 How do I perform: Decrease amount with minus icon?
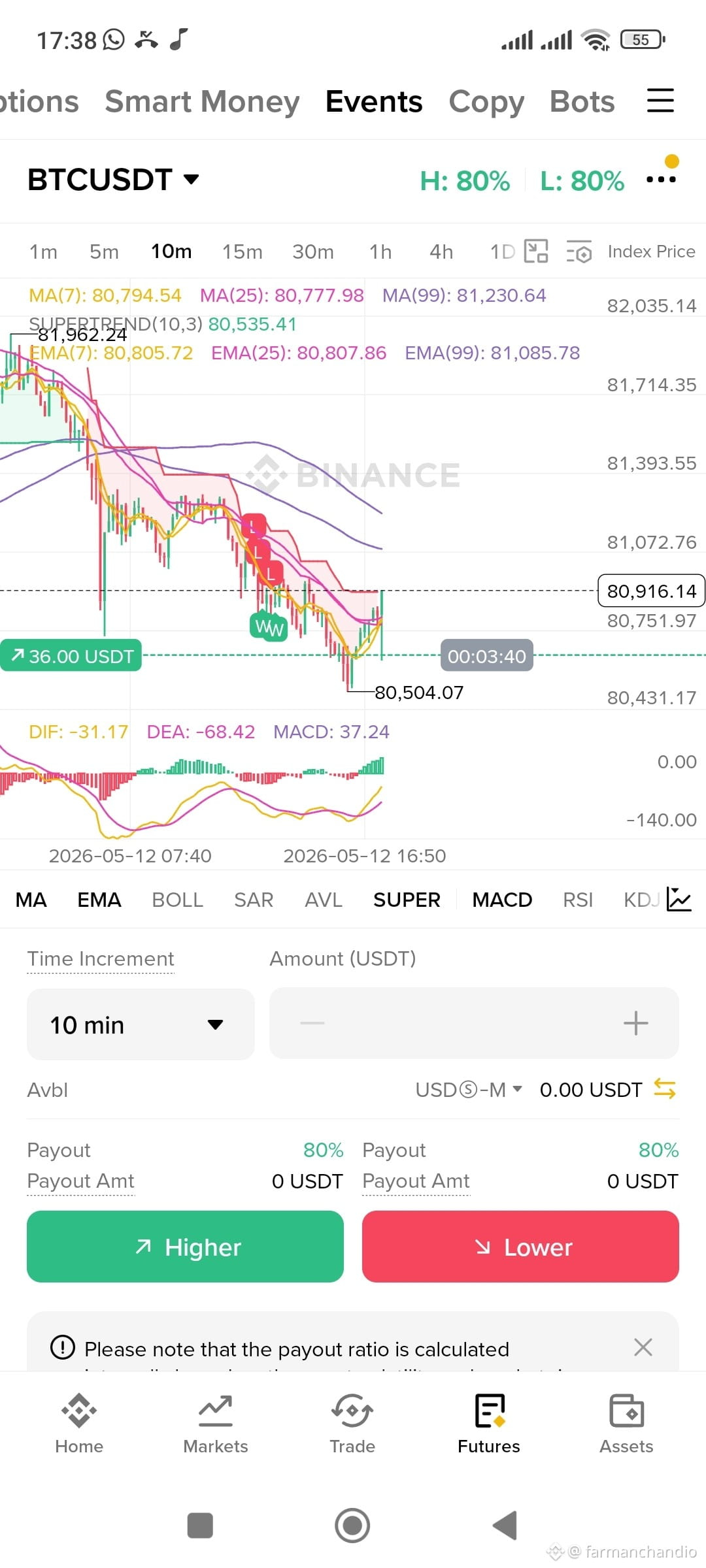pyautogui.click(x=312, y=1023)
